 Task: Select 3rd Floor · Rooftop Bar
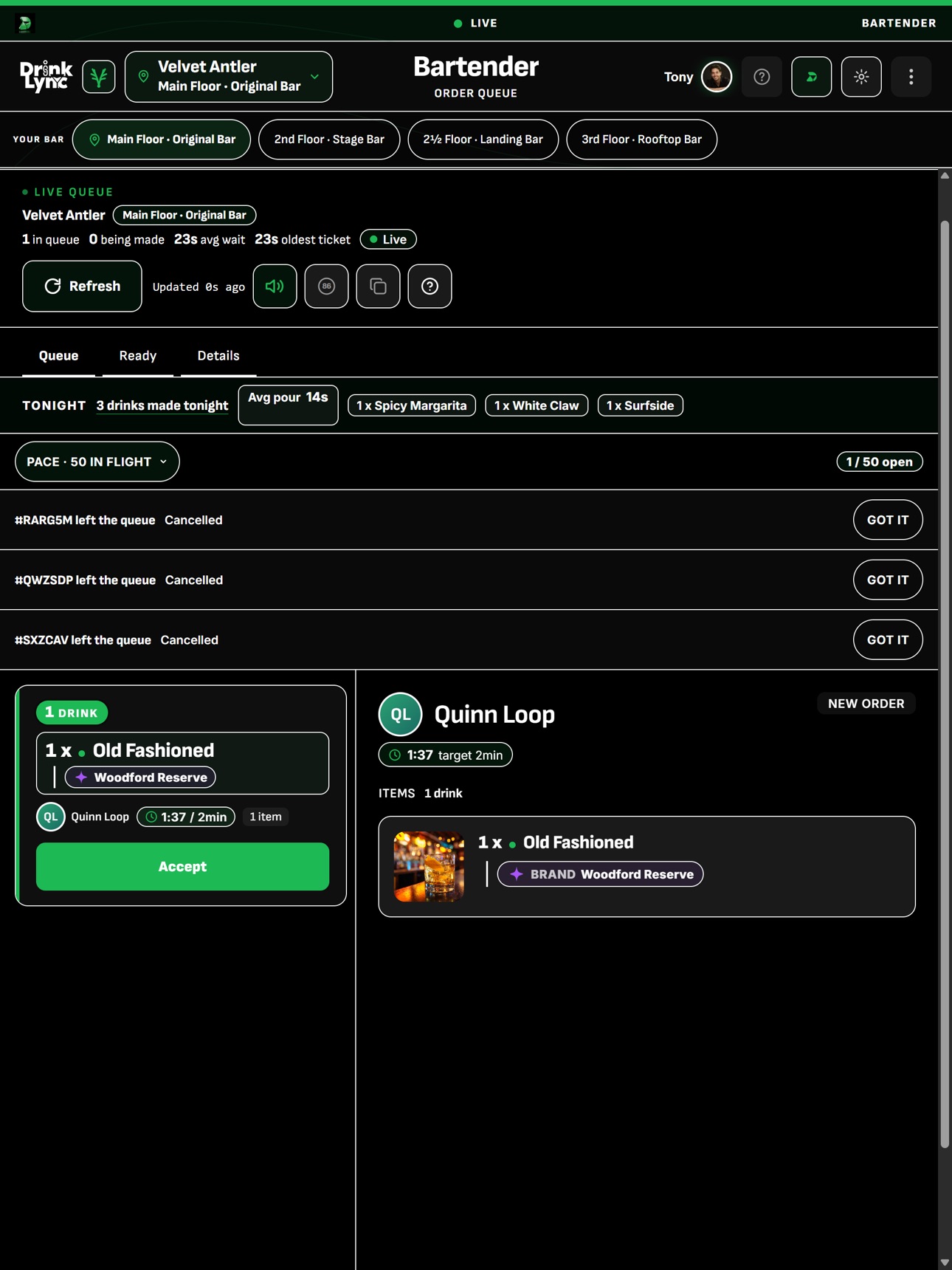(x=641, y=140)
